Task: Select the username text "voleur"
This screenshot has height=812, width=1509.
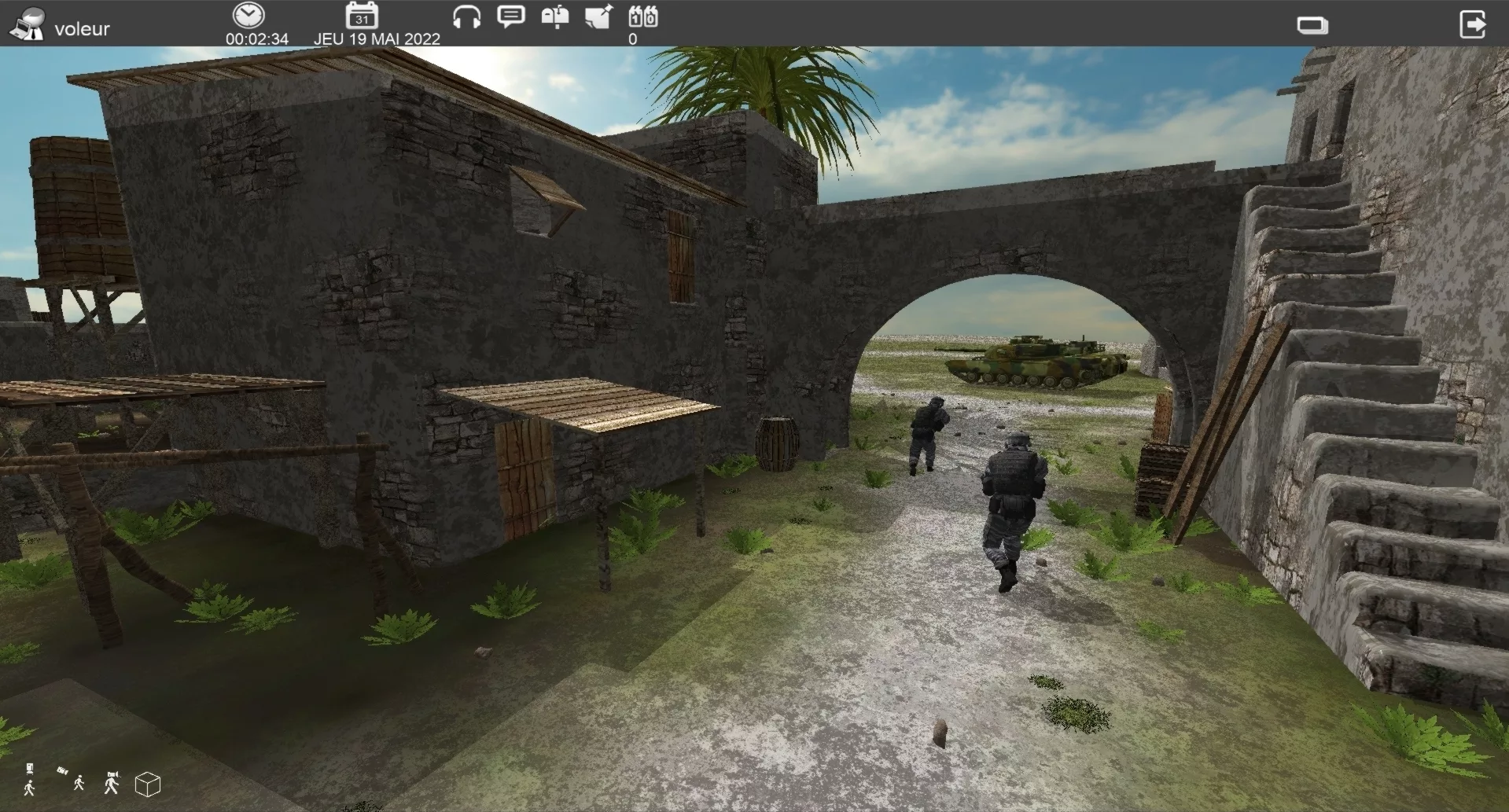Action: 82,29
